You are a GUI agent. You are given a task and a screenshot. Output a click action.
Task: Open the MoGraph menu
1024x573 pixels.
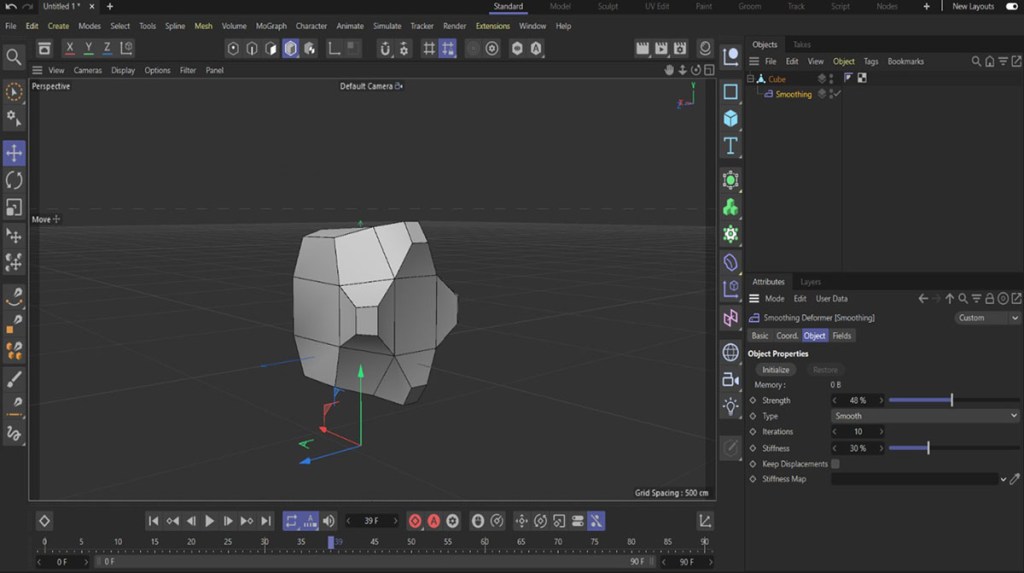point(270,26)
